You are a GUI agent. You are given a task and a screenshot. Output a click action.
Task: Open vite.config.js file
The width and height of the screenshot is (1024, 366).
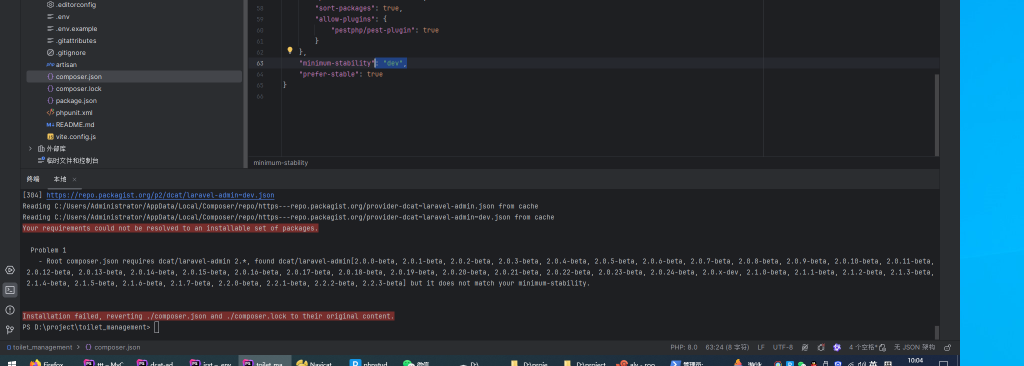[71, 137]
